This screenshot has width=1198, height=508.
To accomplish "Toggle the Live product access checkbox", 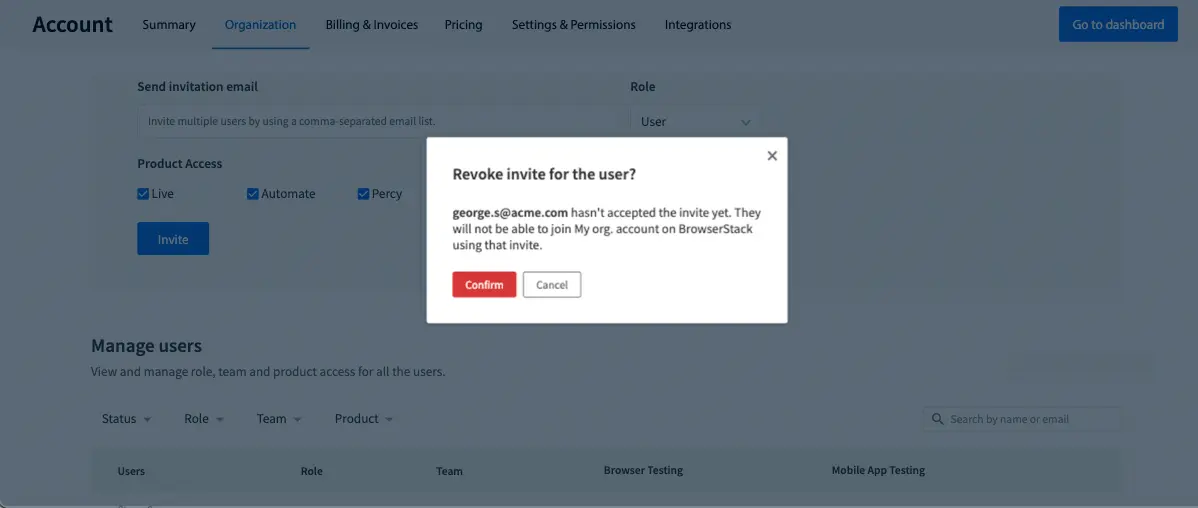I will coord(143,194).
